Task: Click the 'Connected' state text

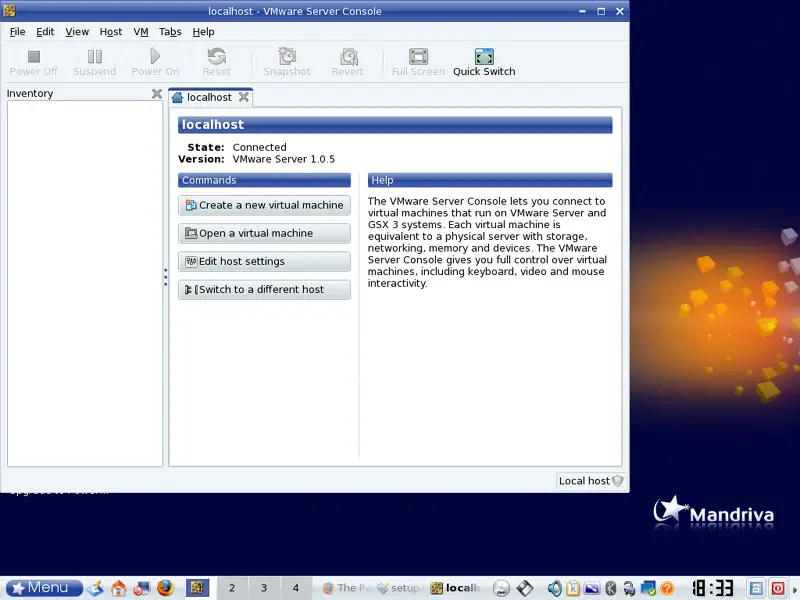Action: (259, 147)
